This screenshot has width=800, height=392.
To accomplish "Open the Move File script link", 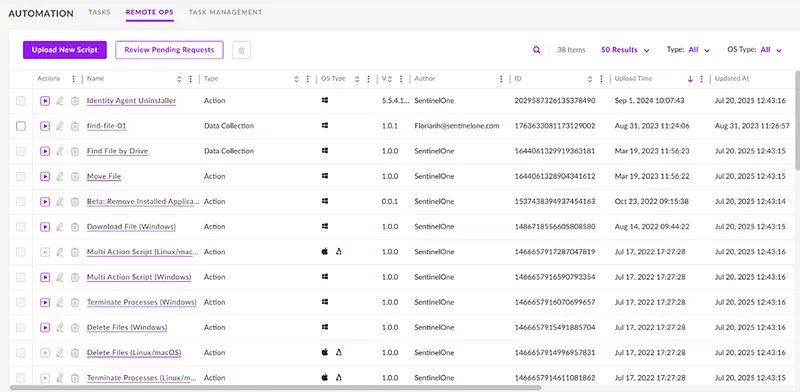I will coord(104,177).
